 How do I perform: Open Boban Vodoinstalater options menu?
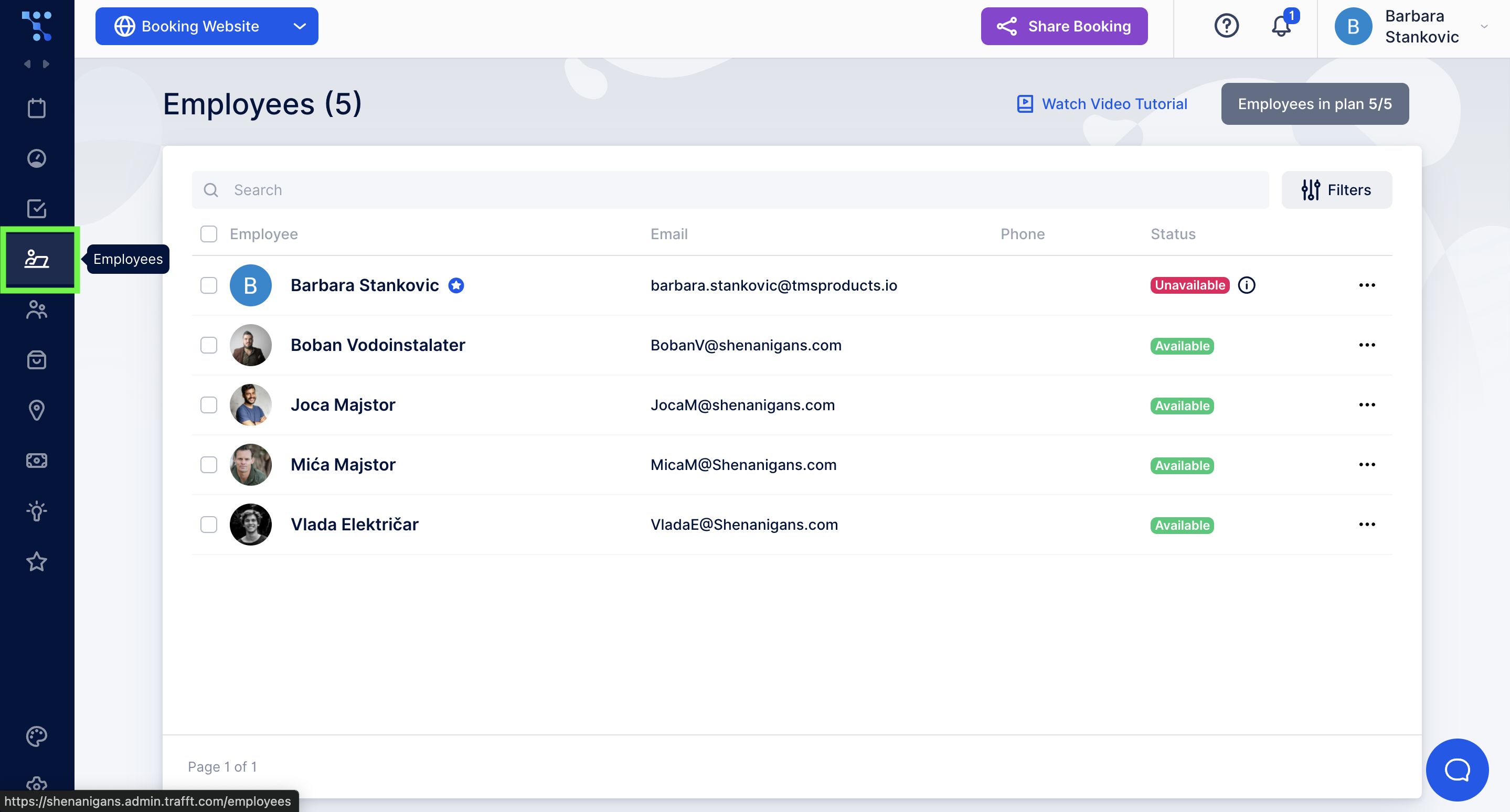(x=1366, y=345)
